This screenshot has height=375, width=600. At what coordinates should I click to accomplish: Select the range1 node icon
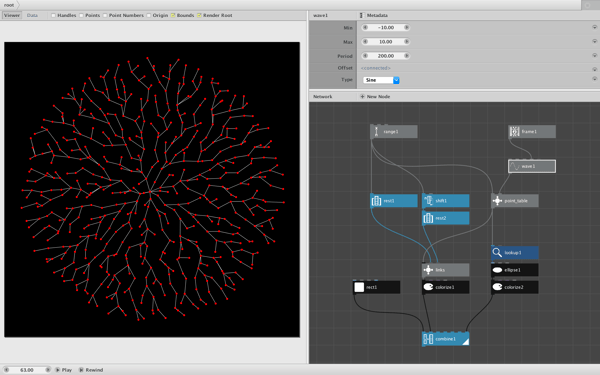[377, 132]
